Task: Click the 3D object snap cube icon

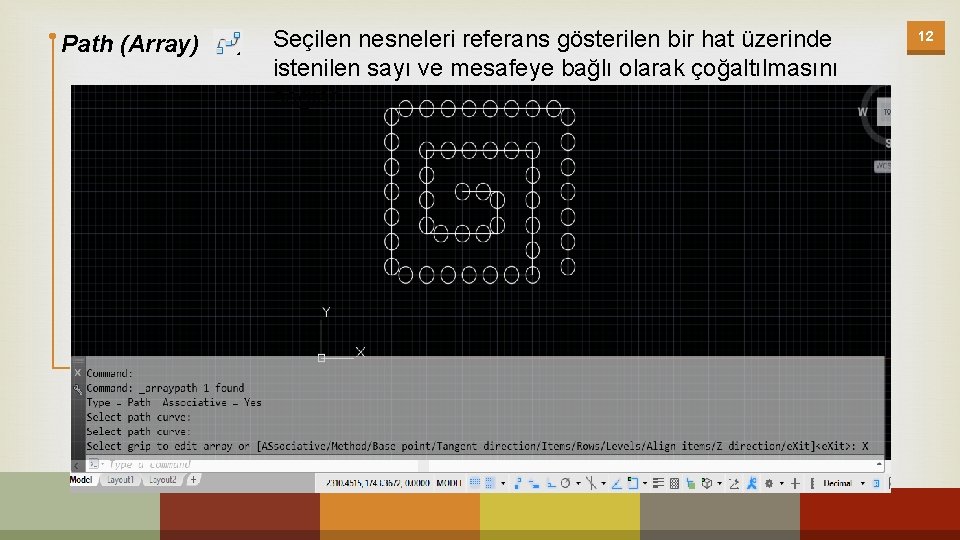Action: click(707, 483)
